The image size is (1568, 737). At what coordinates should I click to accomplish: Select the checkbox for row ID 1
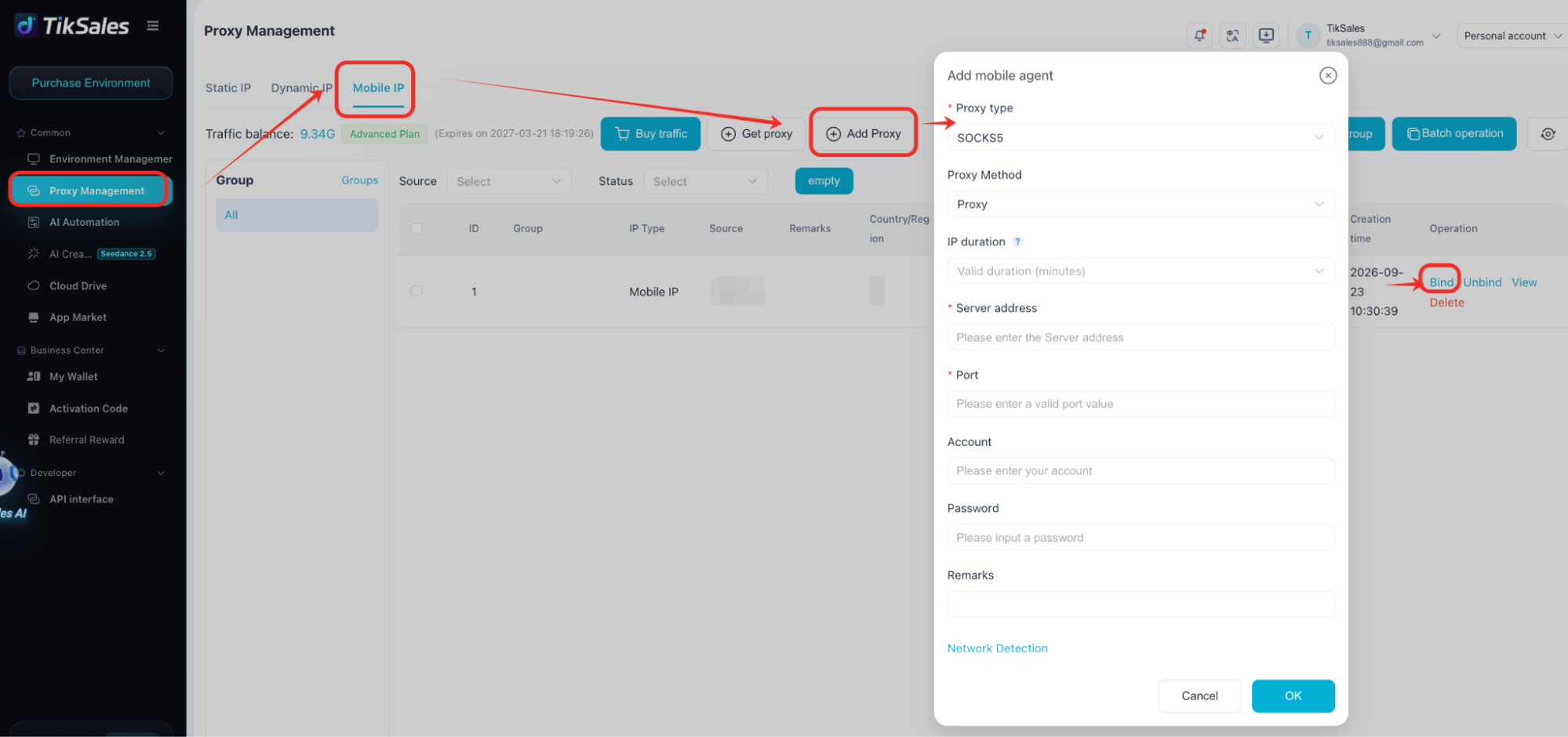point(417,291)
